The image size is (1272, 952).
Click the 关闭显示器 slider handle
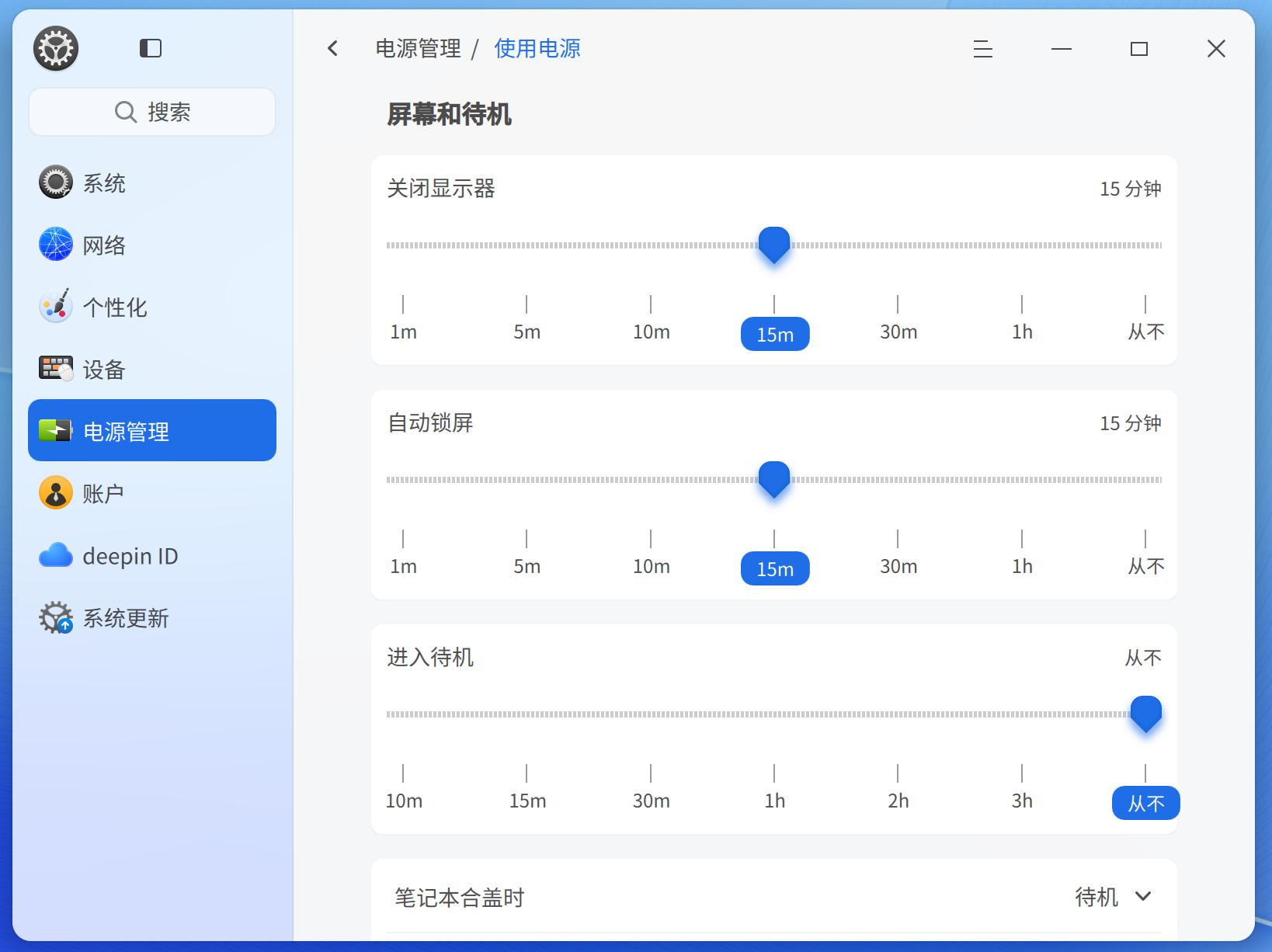point(774,245)
